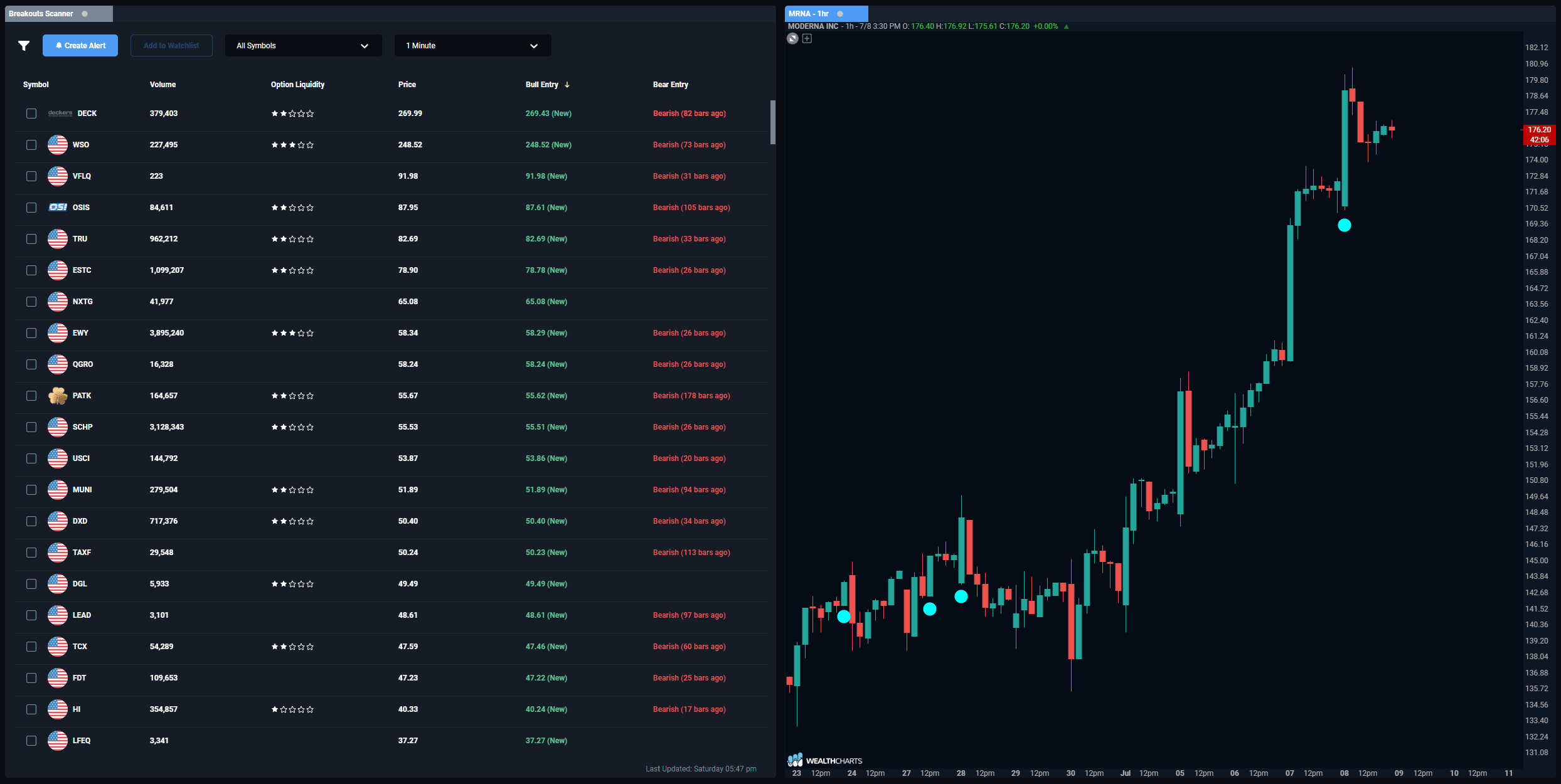This screenshot has height=784, width=1561.
Task: Click the flag icon in TAXF row
Action: pyautogui.click(x=58, y=553)
